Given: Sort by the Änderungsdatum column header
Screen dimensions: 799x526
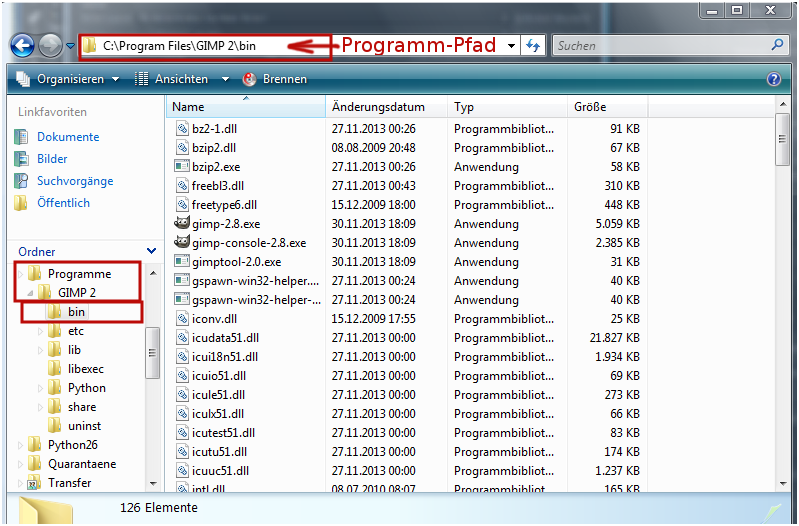Looking at the screenshot, I should pyautogui.click(x=386, y=107).
